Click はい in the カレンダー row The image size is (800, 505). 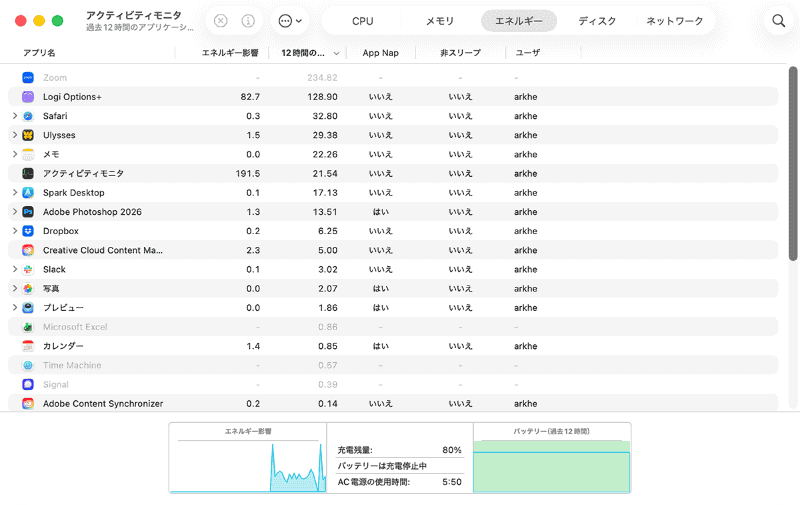tap(381, 346)
